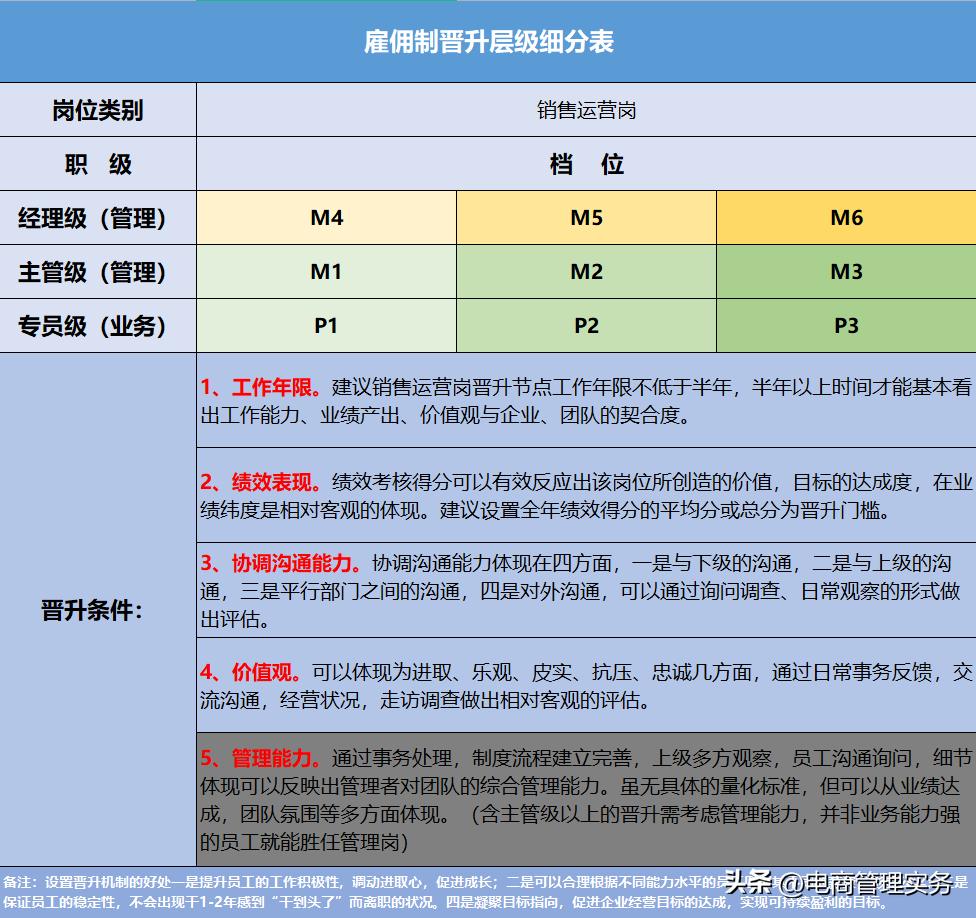Select the M5 grade cell
The height and width of the screenshot is (918, 976).
tap(586, 218)
